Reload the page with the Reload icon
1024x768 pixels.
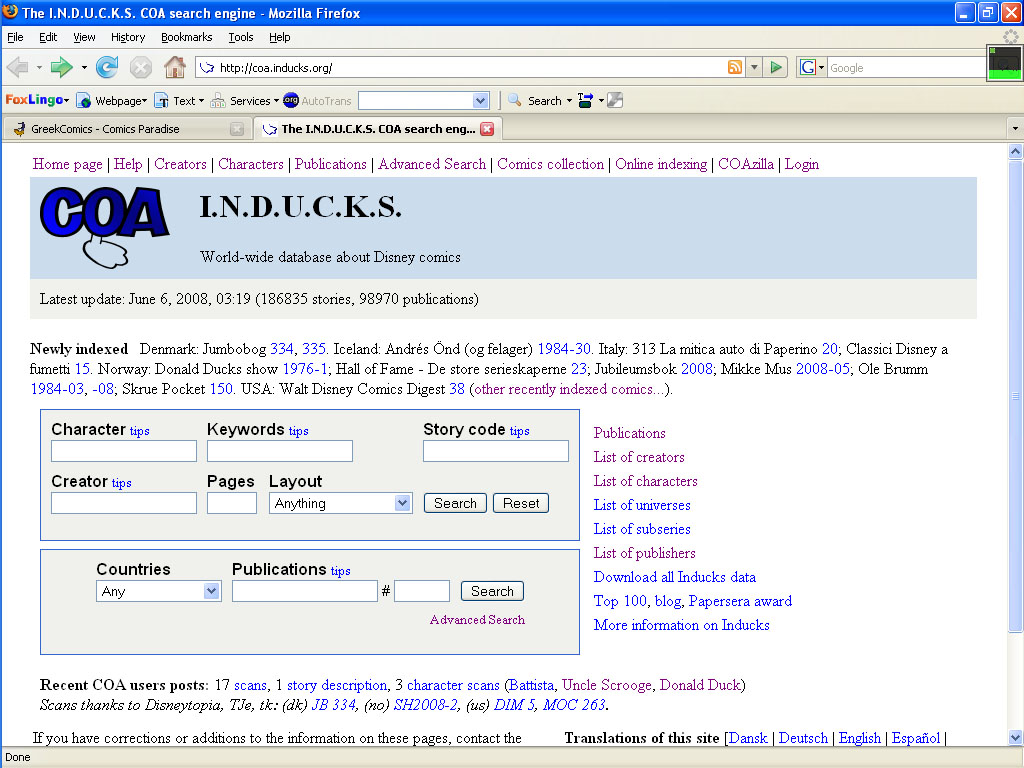point(107,67)
